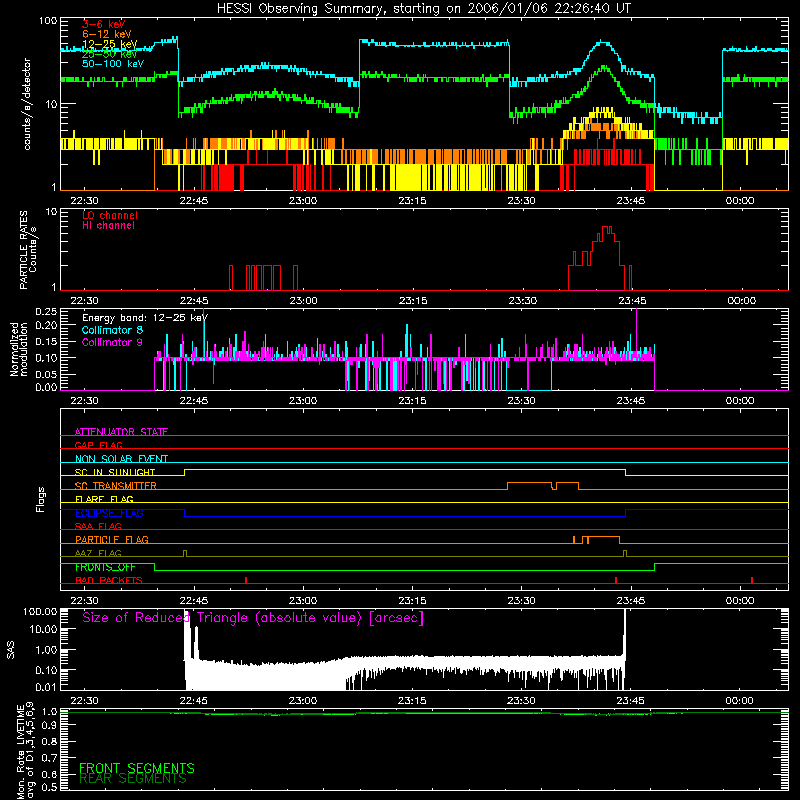Click the 'counts/s/detector' axis label
This screenshot has height=800, width=800.
(x=27, y=104)
